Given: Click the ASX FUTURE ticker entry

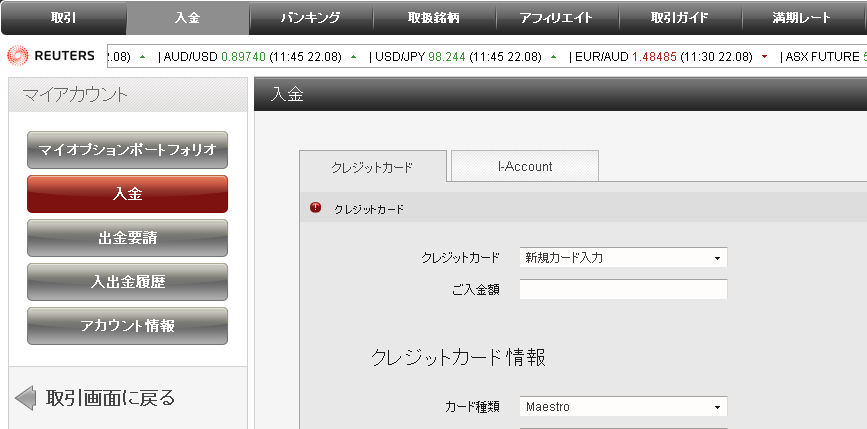Looking at the screenshot, I should [826, 56].
